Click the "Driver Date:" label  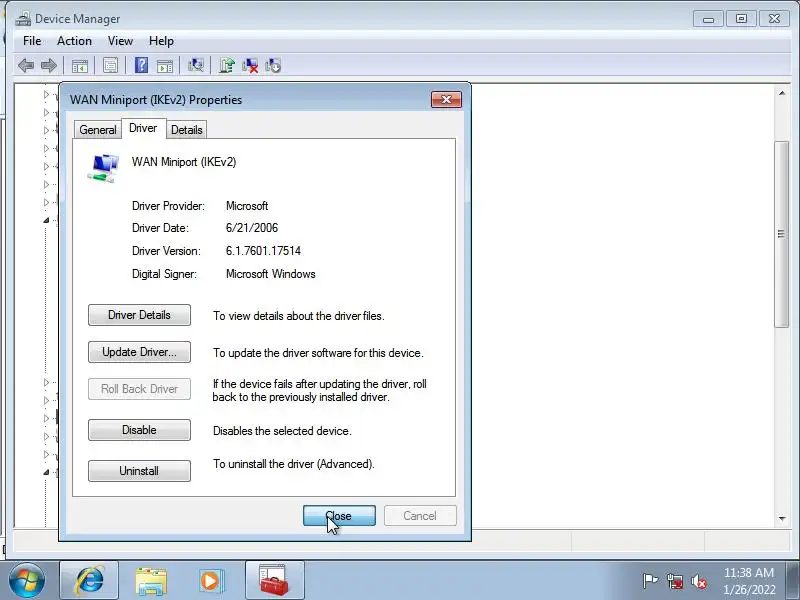(160, 228)
